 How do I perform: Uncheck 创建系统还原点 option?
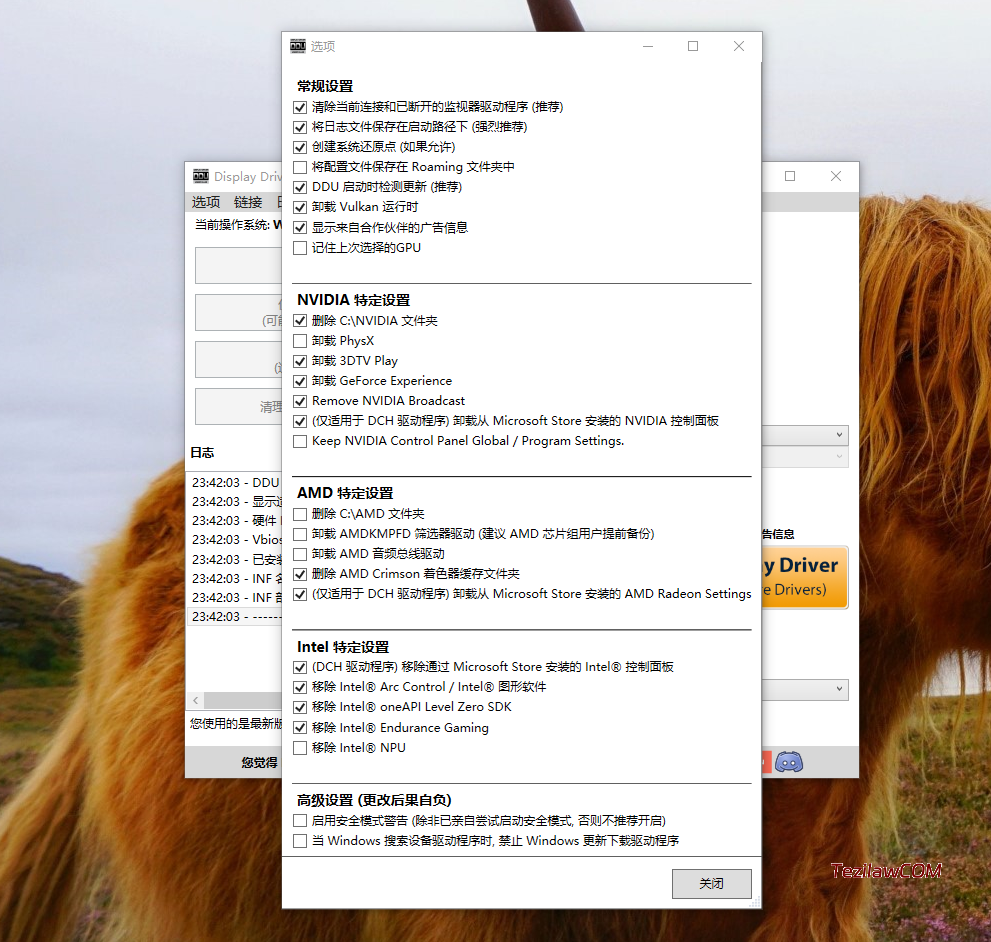[300, 147]
